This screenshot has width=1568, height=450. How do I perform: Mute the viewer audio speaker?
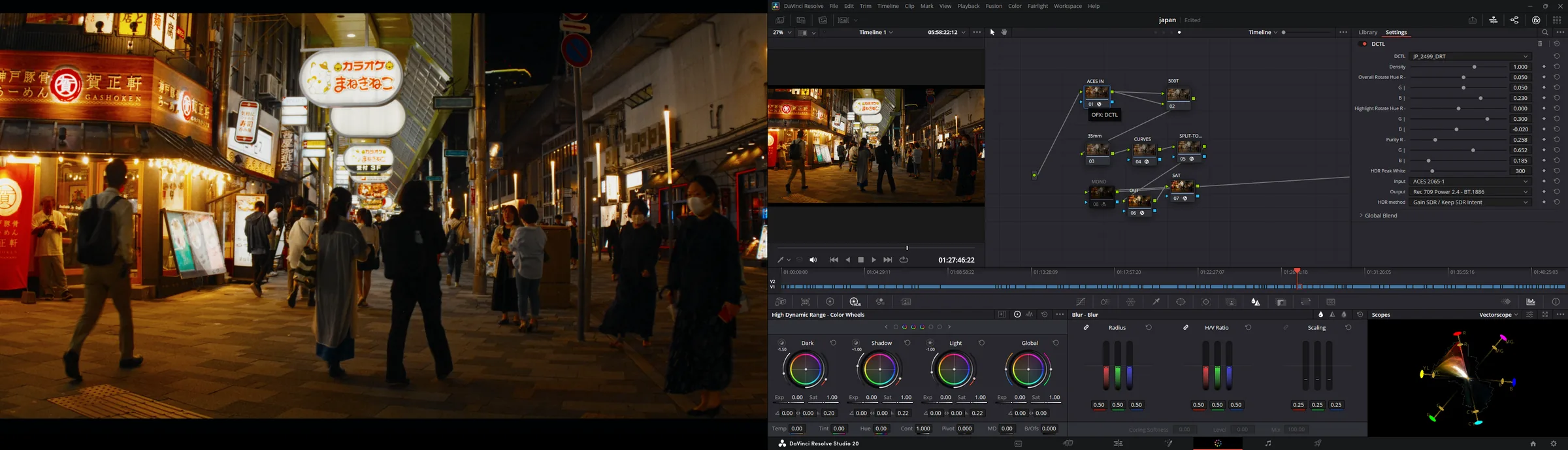pyautogui.click(x=813, y=260)
